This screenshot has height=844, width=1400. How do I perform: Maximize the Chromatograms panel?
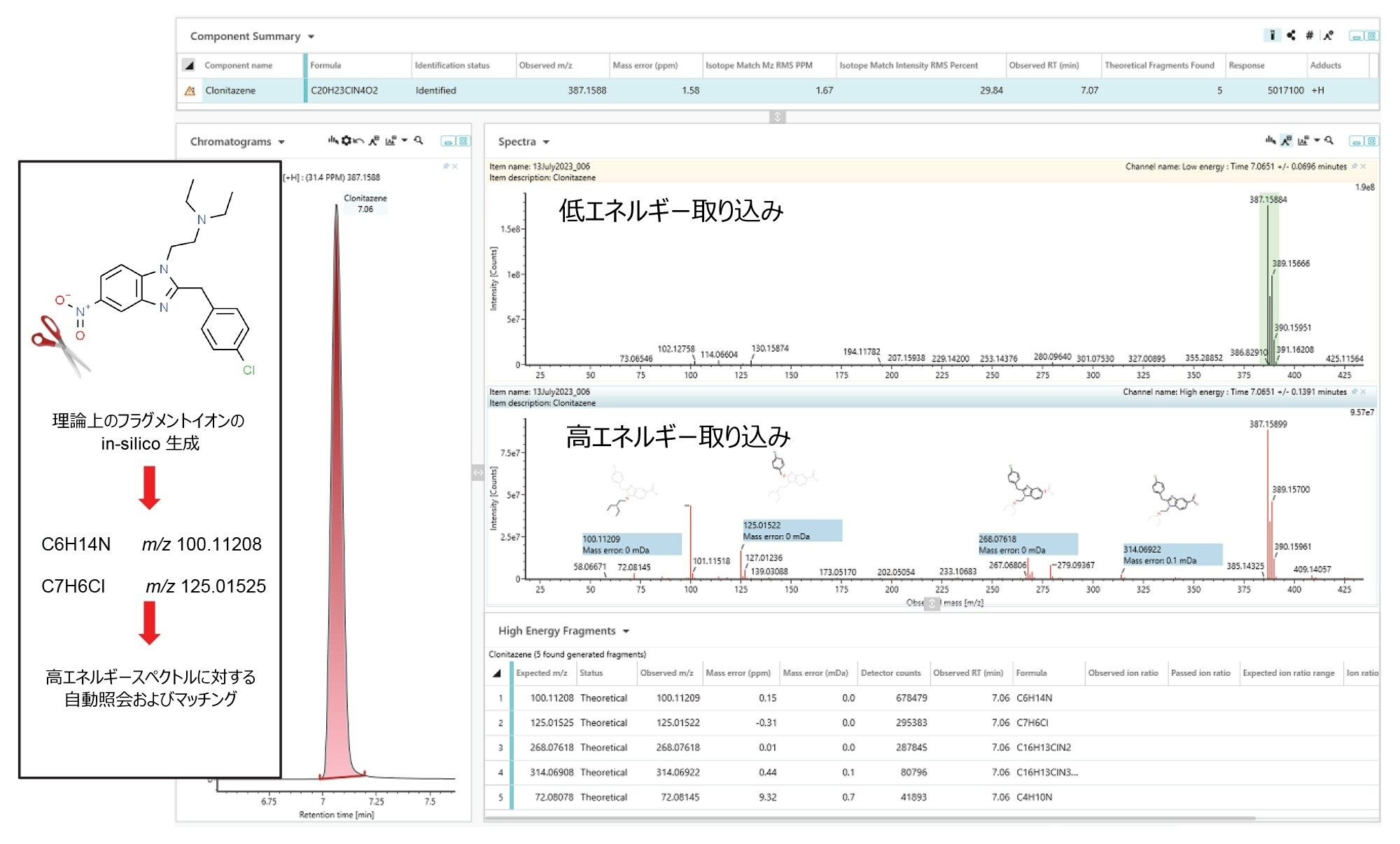(x=463, y=141)
